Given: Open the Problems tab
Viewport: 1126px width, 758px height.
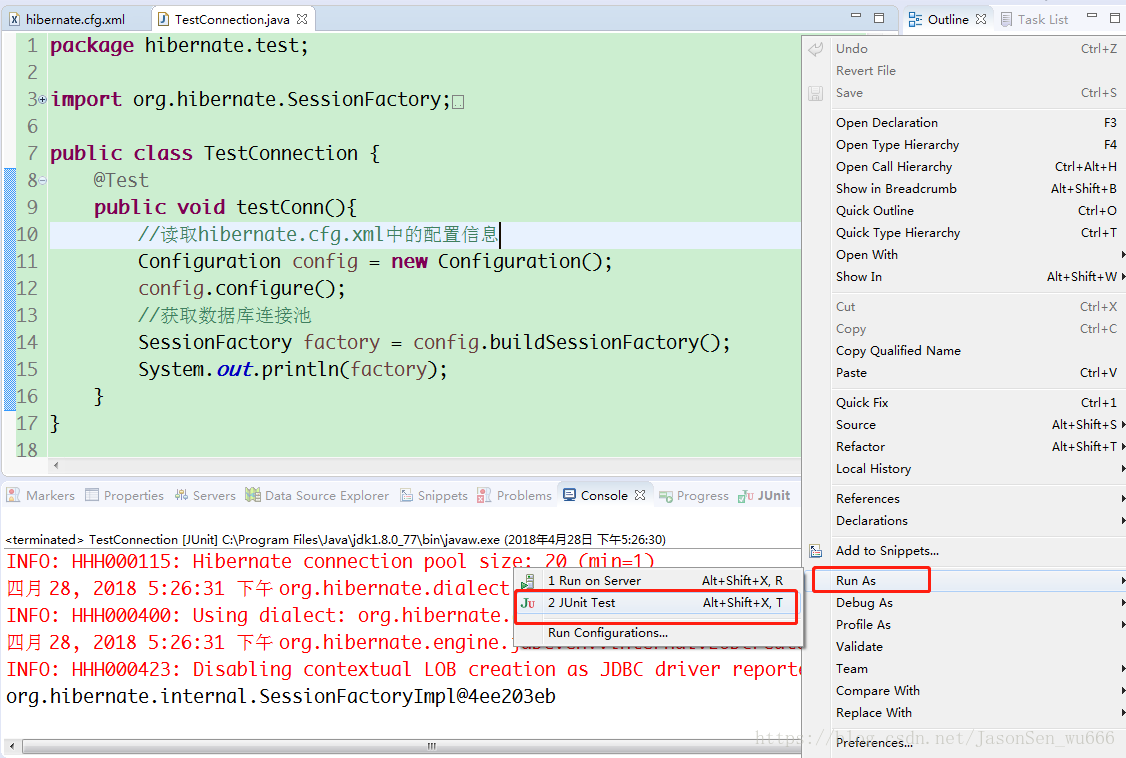Looking at the screenshot, I should [x=514, y=495].
